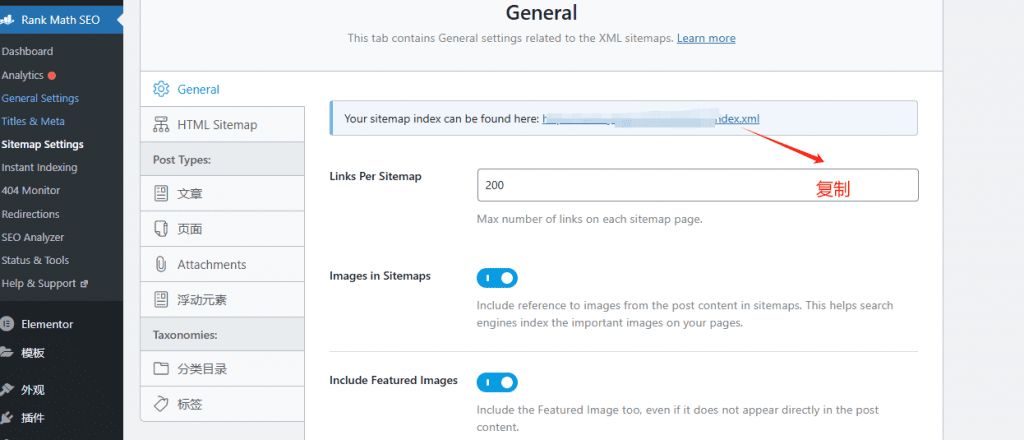
Task: Disable the Include Featured Images toggle
Action: coord(497,382)
